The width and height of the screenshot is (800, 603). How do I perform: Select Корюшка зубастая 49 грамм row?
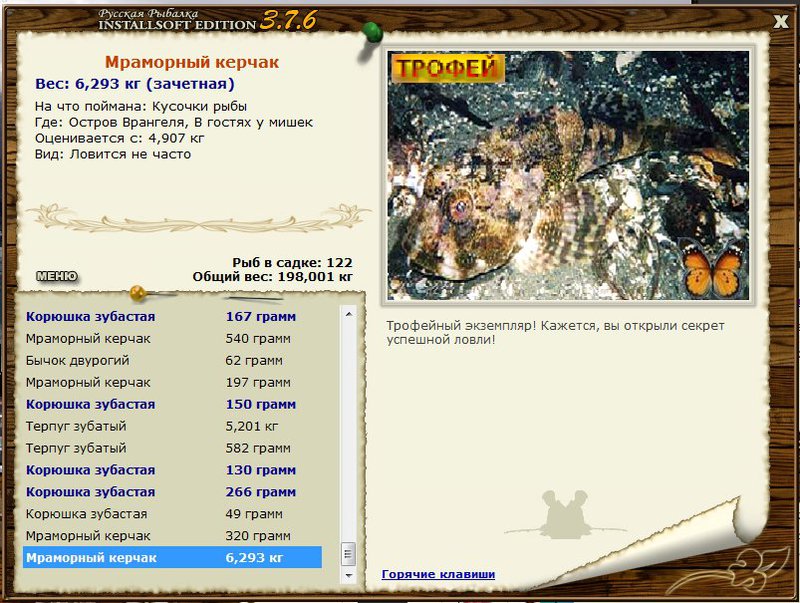(172, 514)
